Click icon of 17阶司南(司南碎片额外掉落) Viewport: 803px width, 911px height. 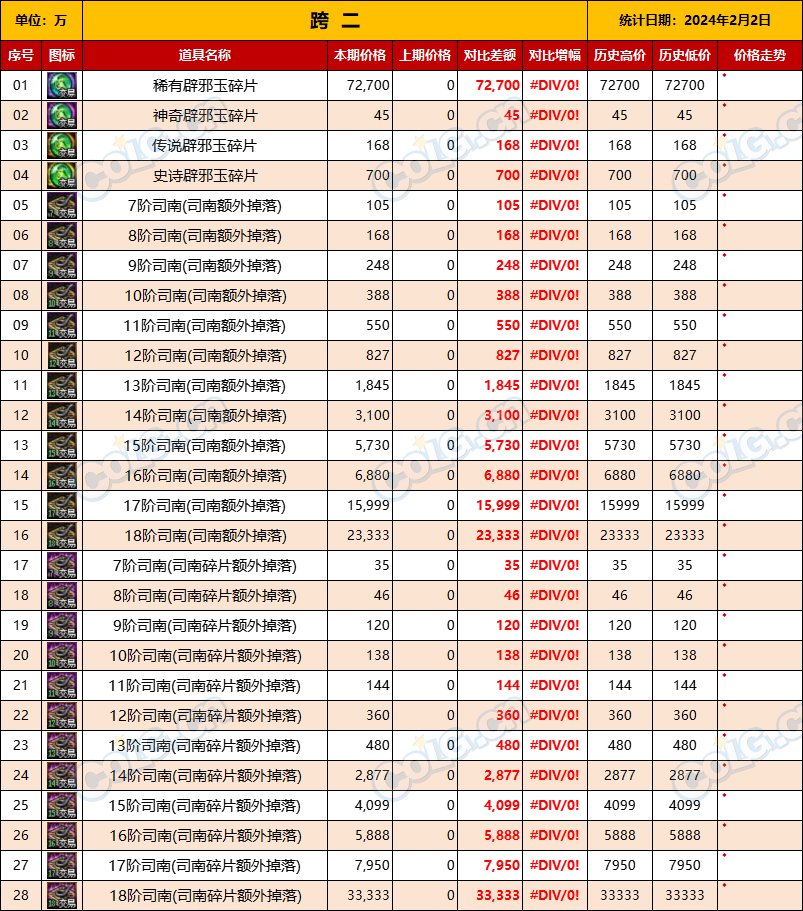coord(62,866)
